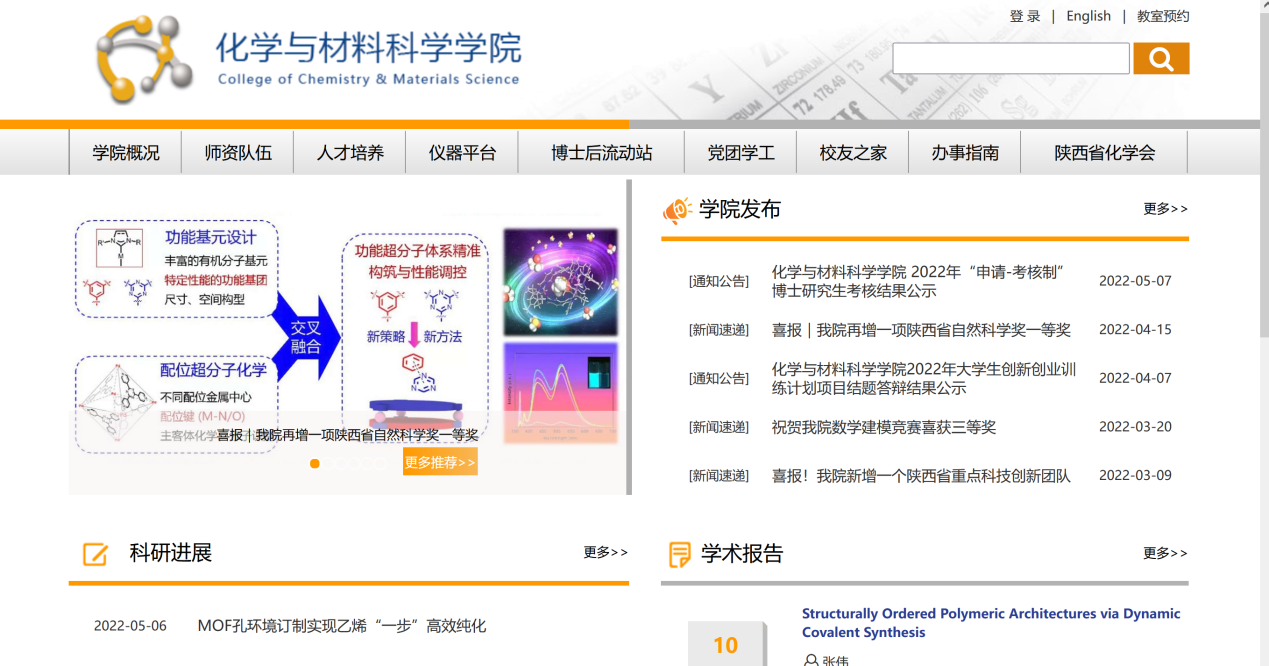Click the megaphone icon beside 学院发布
The height and width of the screenshot is (666, 1269).
(677, 210)
